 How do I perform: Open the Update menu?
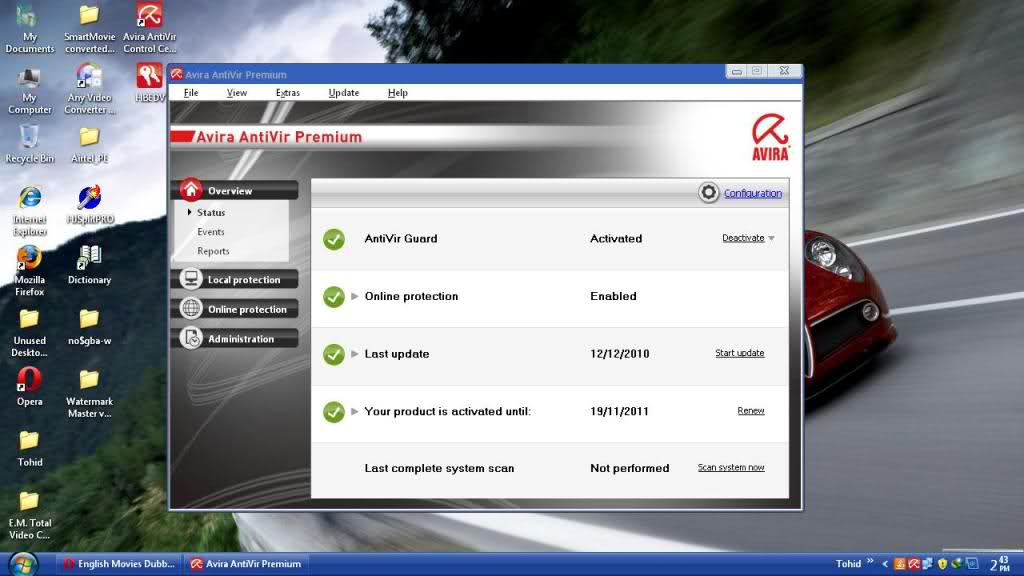344,93
